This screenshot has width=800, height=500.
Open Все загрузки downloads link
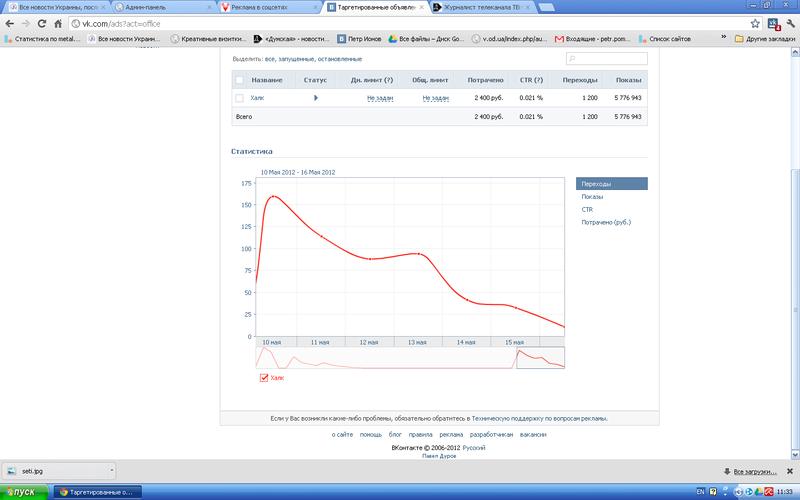(755, 471)
